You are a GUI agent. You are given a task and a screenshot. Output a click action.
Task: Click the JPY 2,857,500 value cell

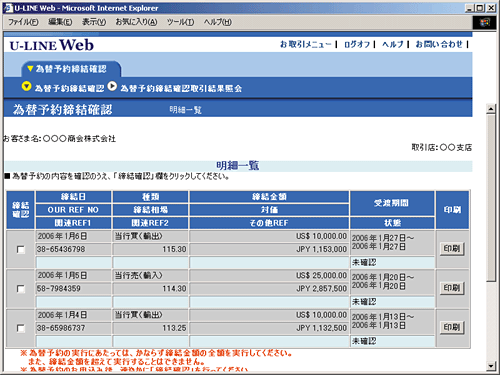[x=269, y=289]
